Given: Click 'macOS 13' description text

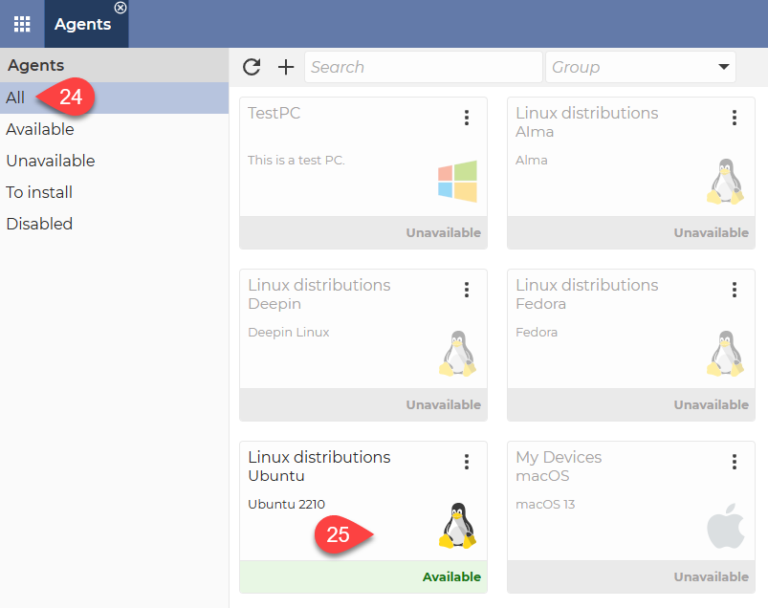Looking at the screenshot, I should (545, 504).
